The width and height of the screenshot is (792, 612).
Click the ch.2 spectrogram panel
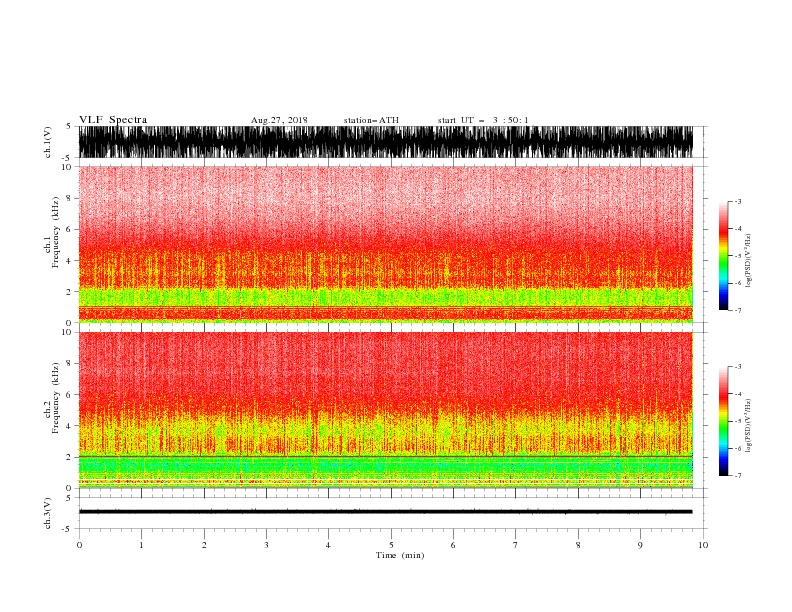pos(386,410)
